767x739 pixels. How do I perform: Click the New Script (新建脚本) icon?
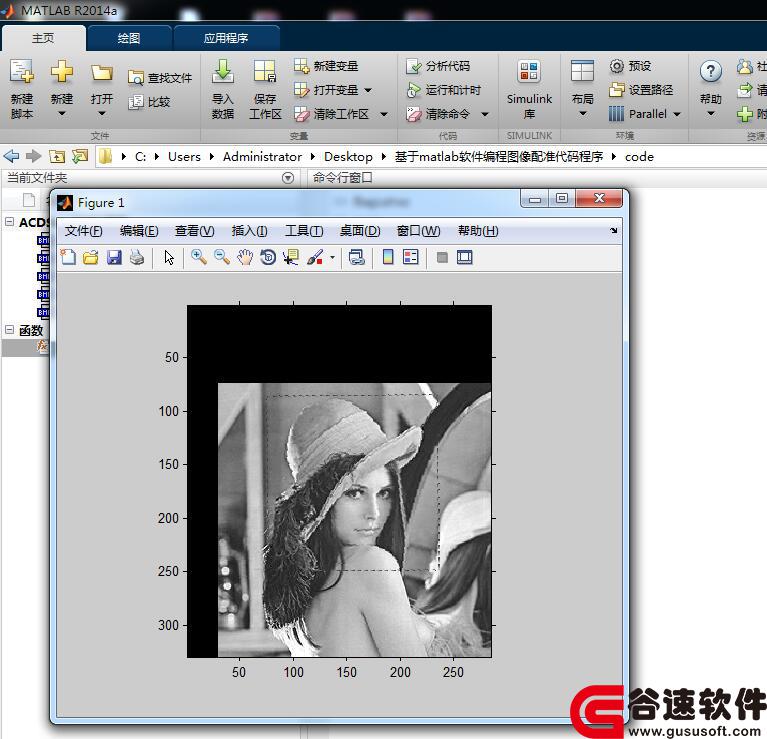[22, 72]
